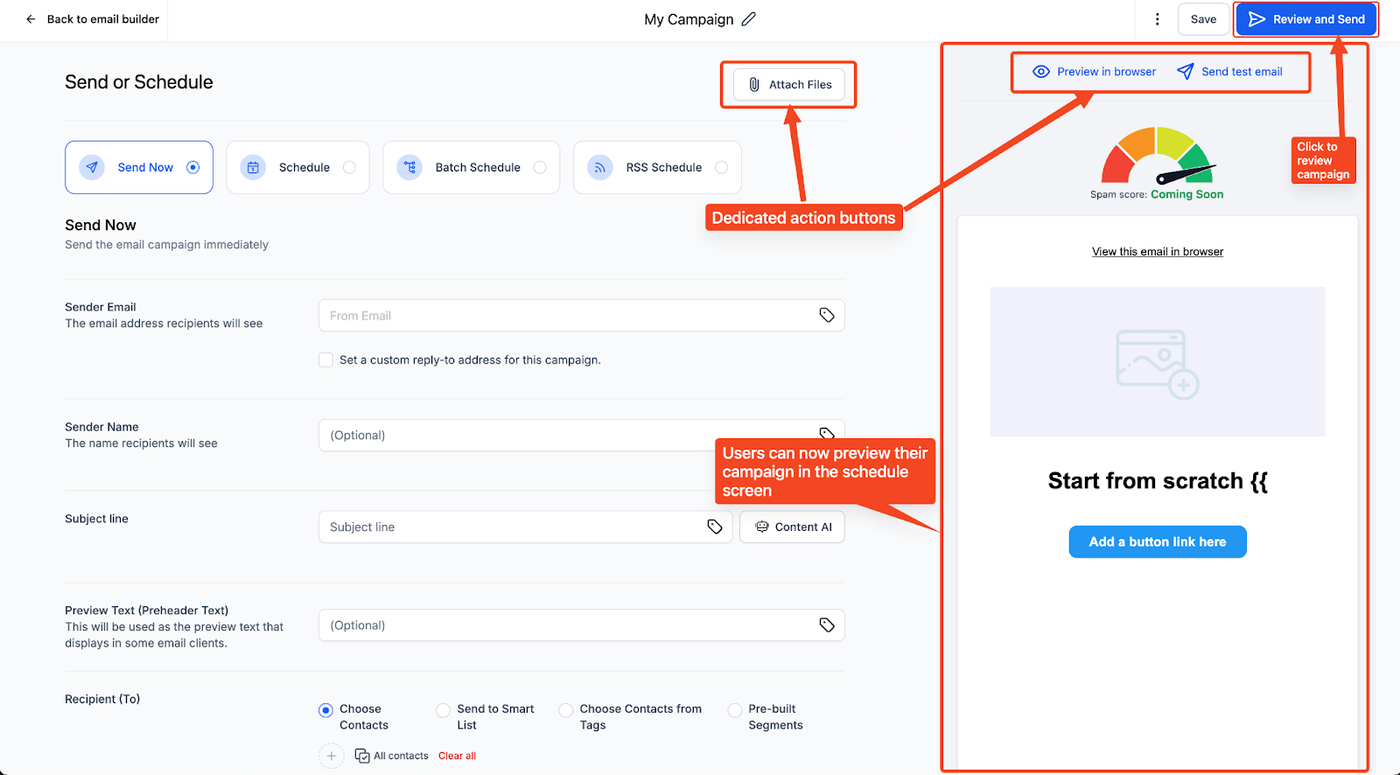1400x775 pixels.
Task: Open Preview in browser link
Action: [x=1094, y=72]
